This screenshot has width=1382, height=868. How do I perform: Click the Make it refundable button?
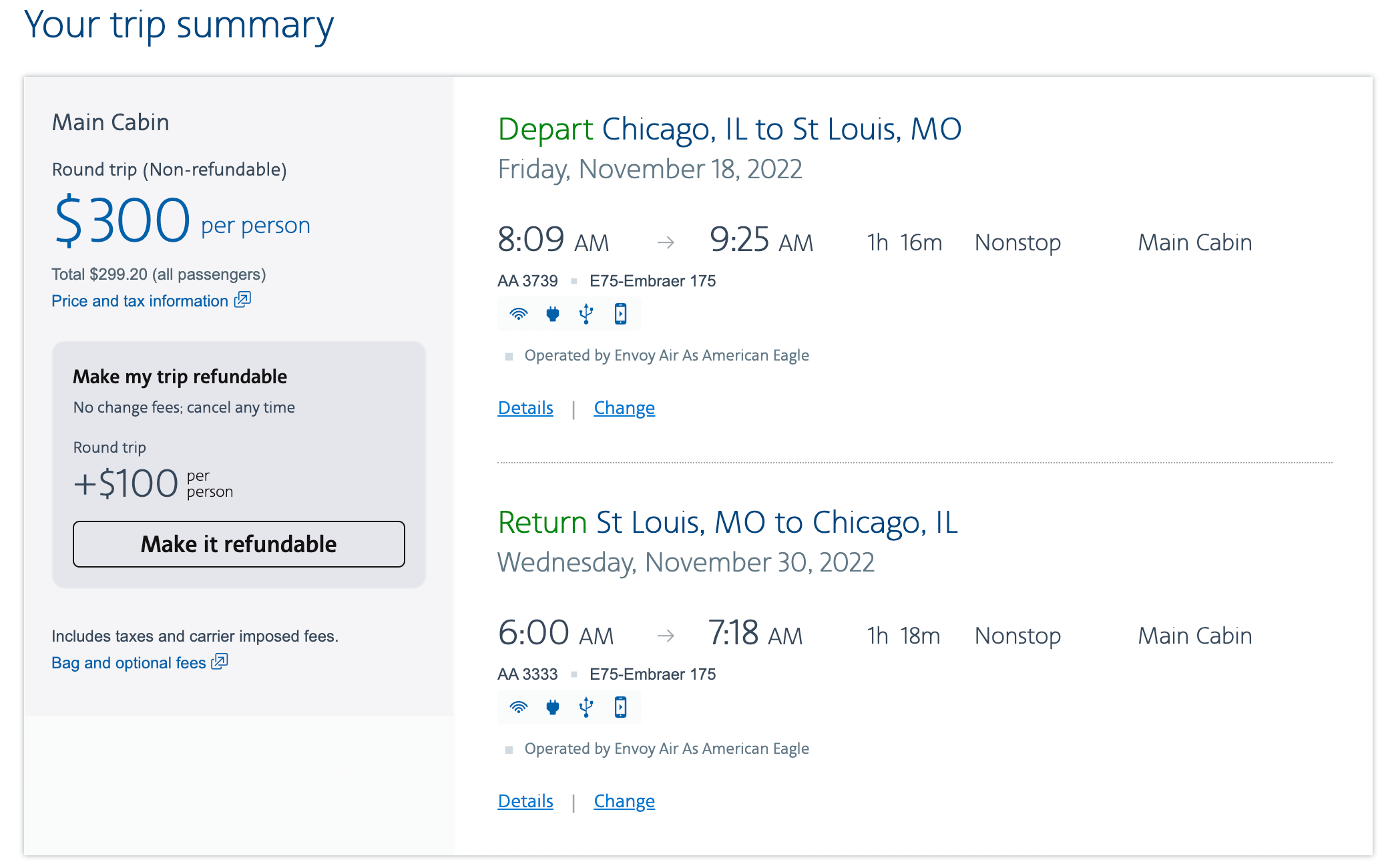pos(238,544)
